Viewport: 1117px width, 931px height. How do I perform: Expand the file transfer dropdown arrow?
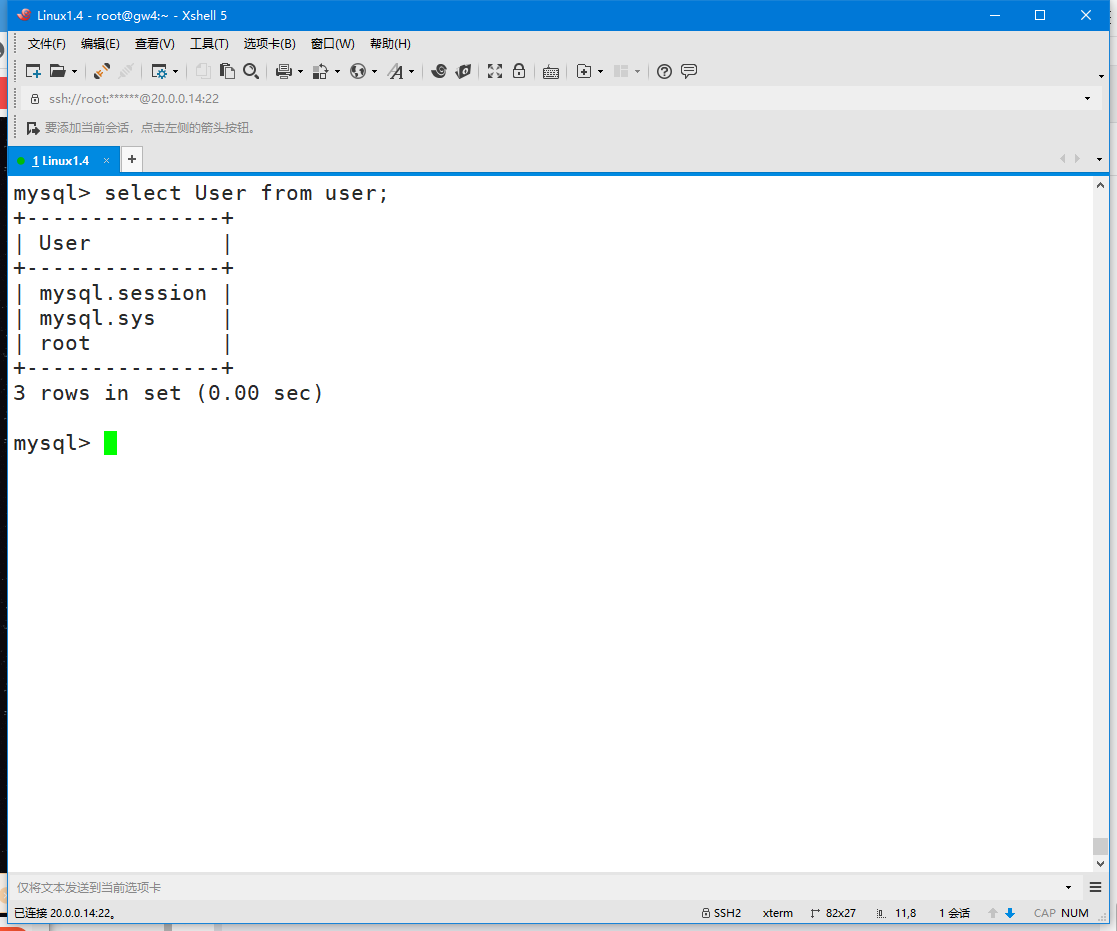337,72
